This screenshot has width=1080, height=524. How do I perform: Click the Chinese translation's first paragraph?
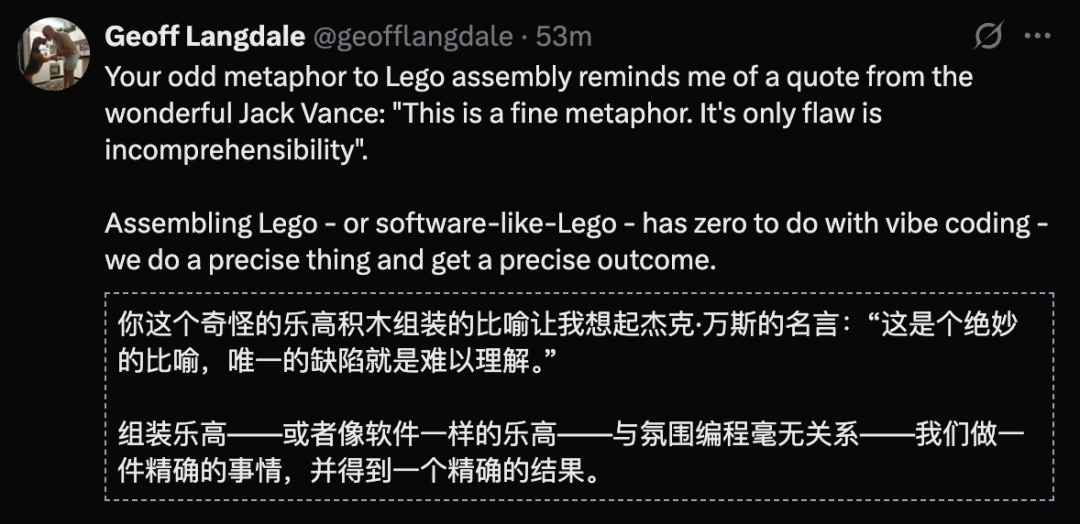click(x=570, y=343)
